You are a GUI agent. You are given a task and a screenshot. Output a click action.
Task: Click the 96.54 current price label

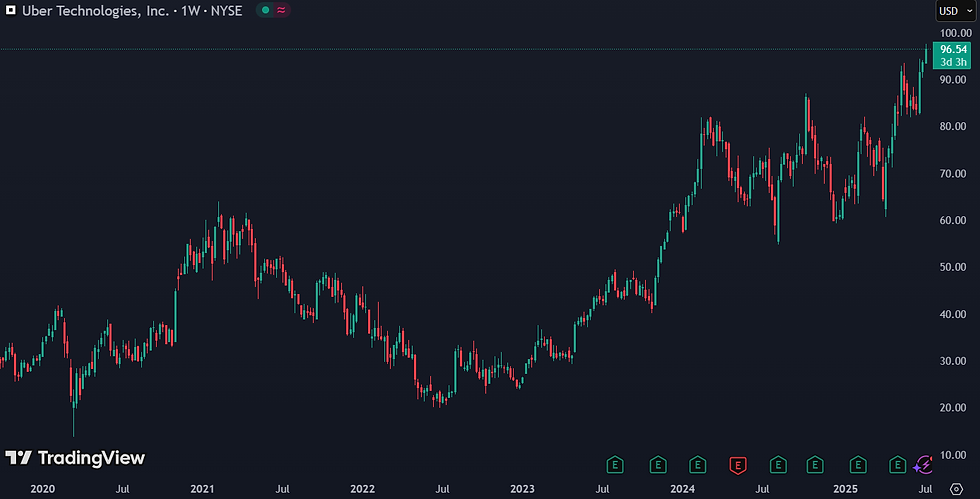(953, 49)
